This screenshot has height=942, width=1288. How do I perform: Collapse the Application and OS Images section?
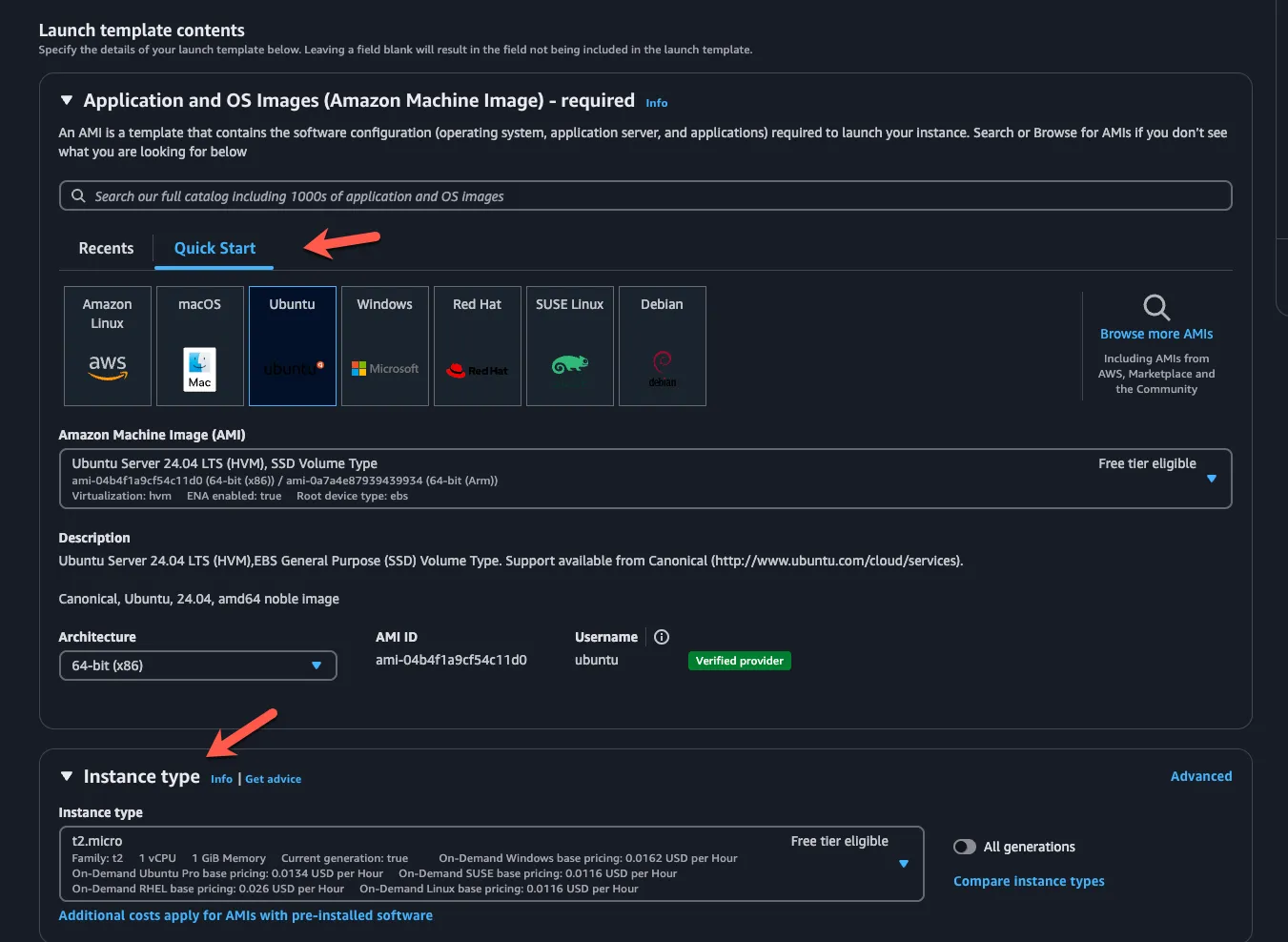pyautogui.click(x=67, y=100)
